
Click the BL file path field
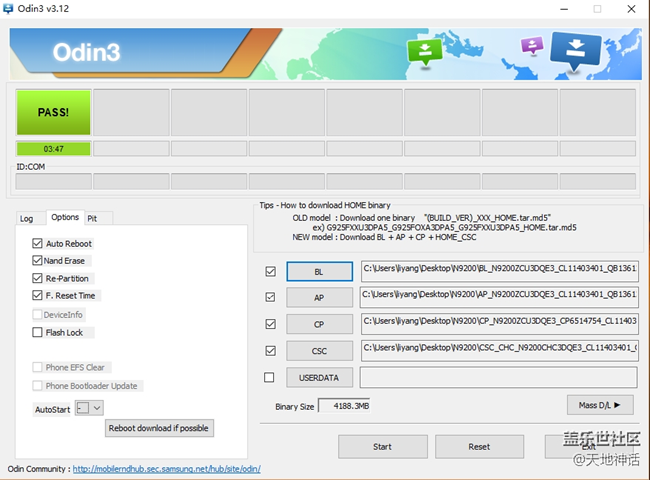[500, 271]
